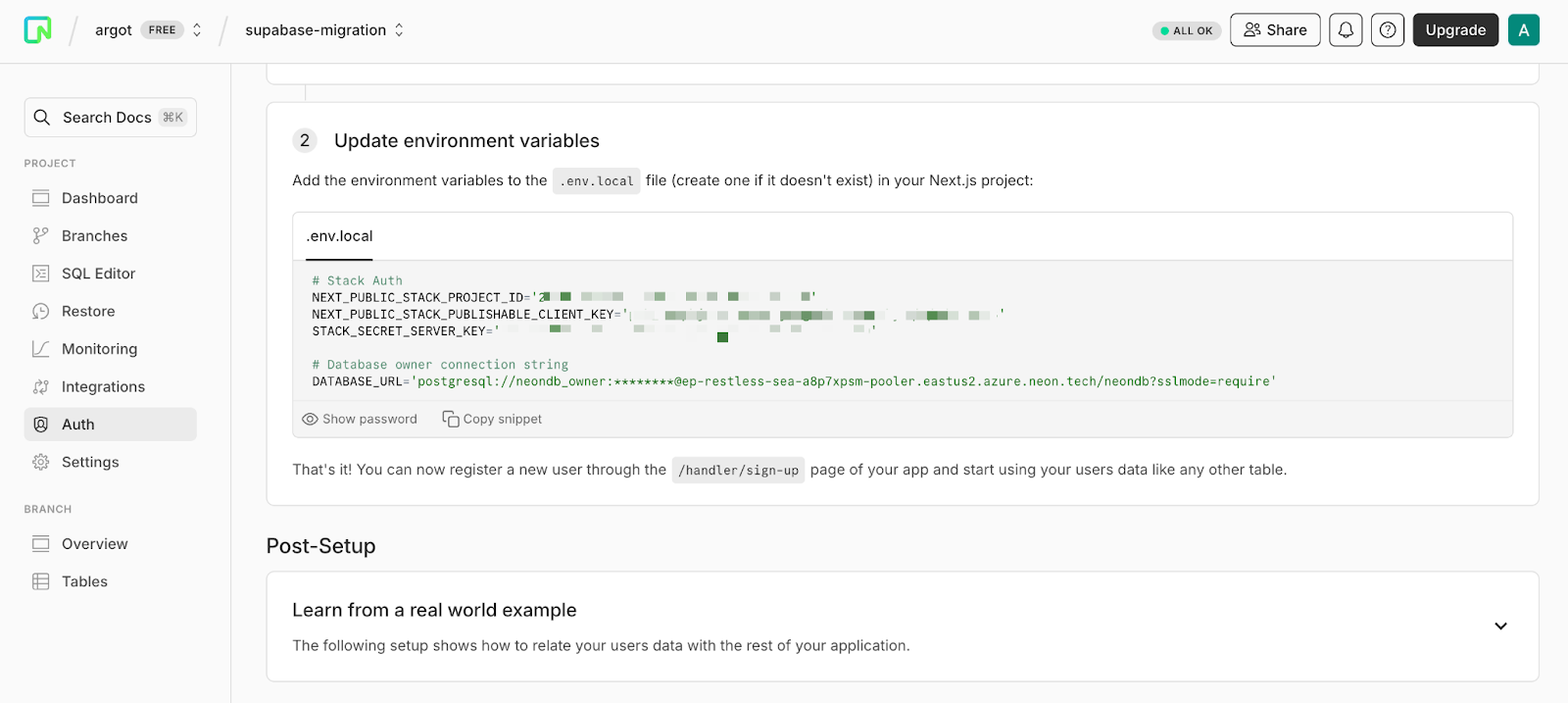
Task: Click the ALL OK status badge
Action: click(1187, 30)
